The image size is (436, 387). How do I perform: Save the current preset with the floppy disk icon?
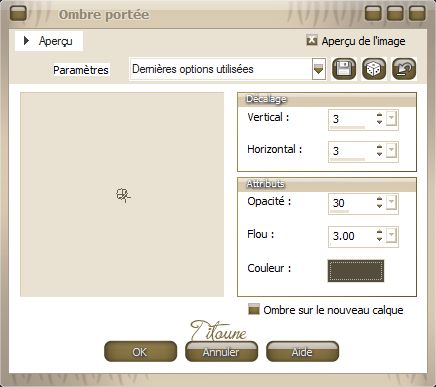tap(344, 69)
